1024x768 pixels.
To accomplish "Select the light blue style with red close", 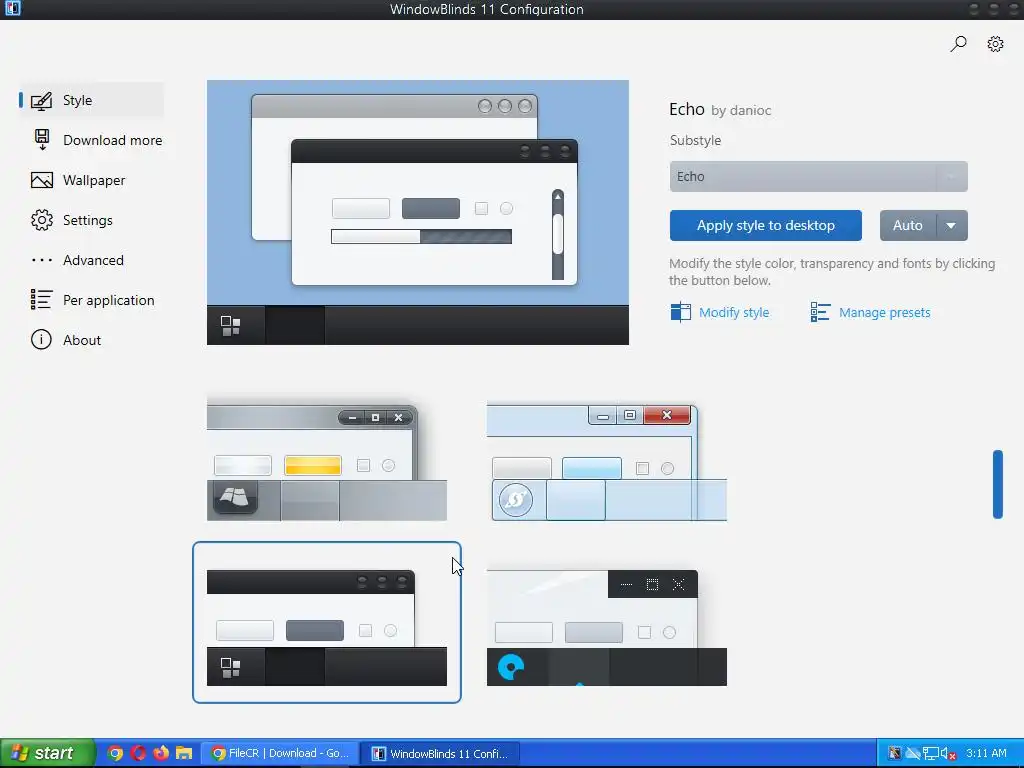I will pyautogui.click(x=607, y=460).
